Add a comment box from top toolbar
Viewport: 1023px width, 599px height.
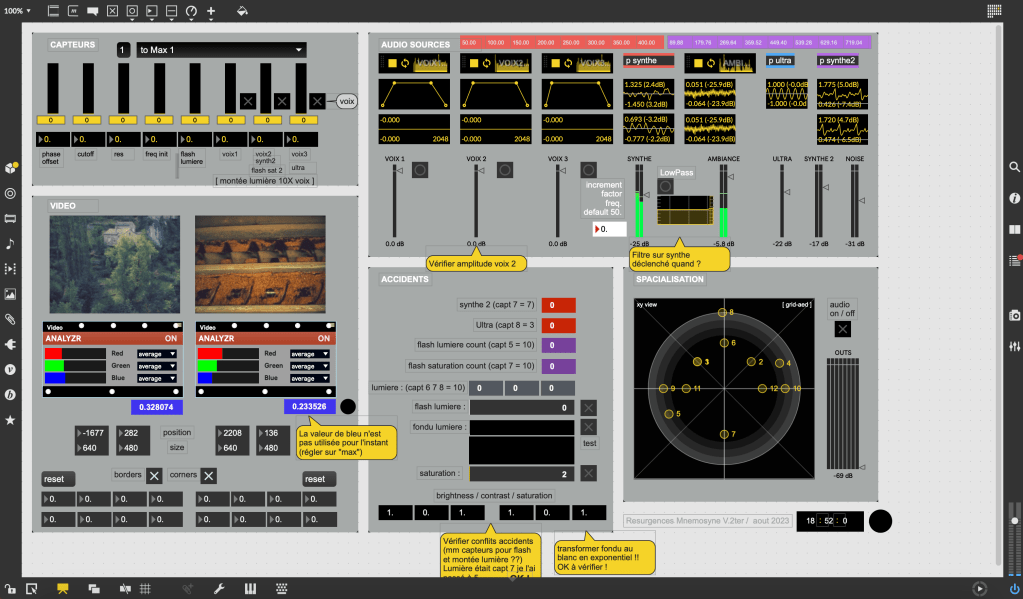93,11
